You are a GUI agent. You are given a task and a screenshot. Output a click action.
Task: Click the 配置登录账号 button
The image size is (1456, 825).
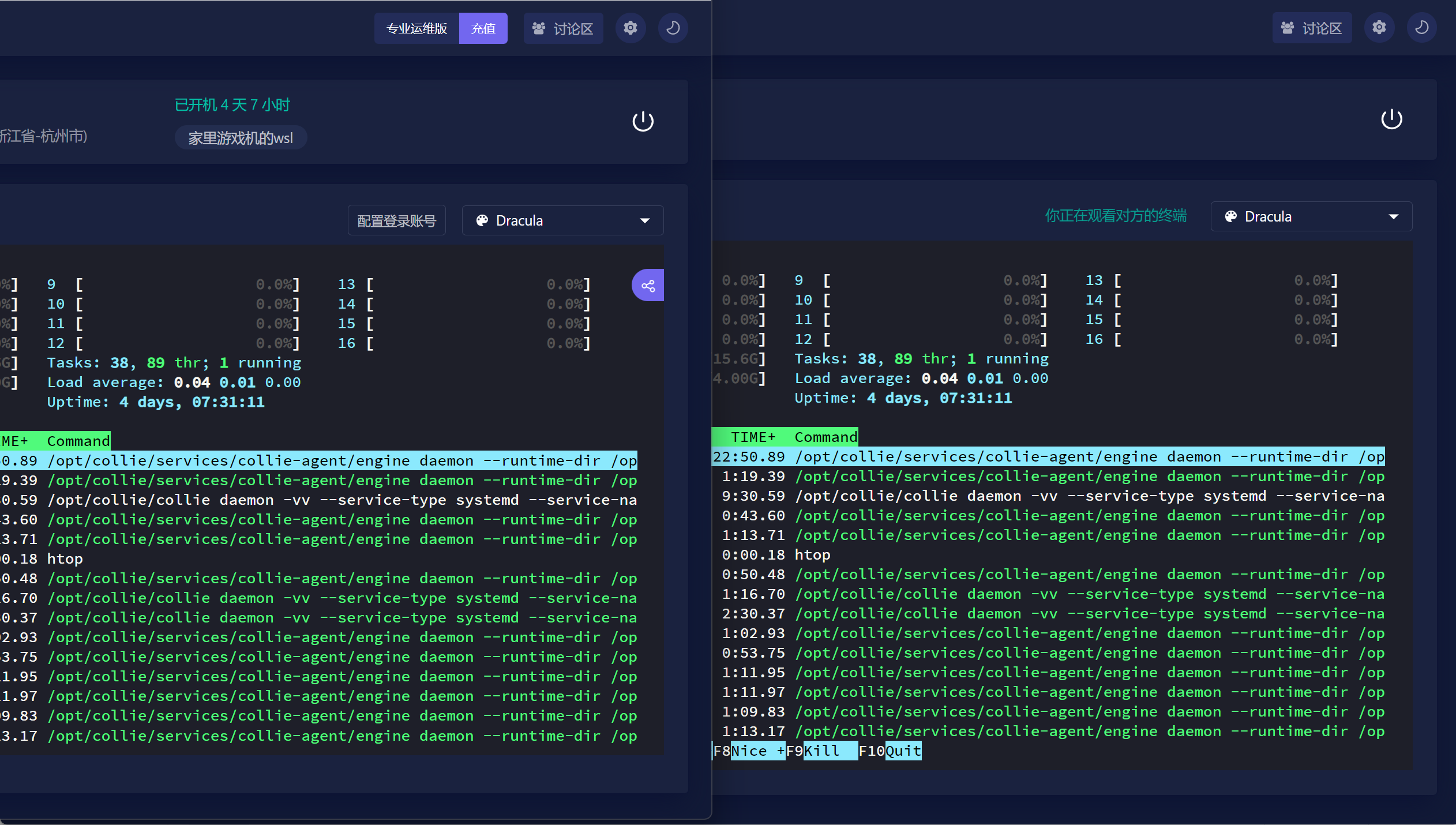(397, 220)
